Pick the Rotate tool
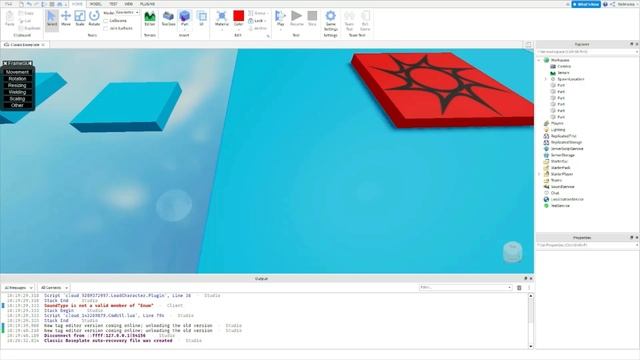 (x=94, y=19)
